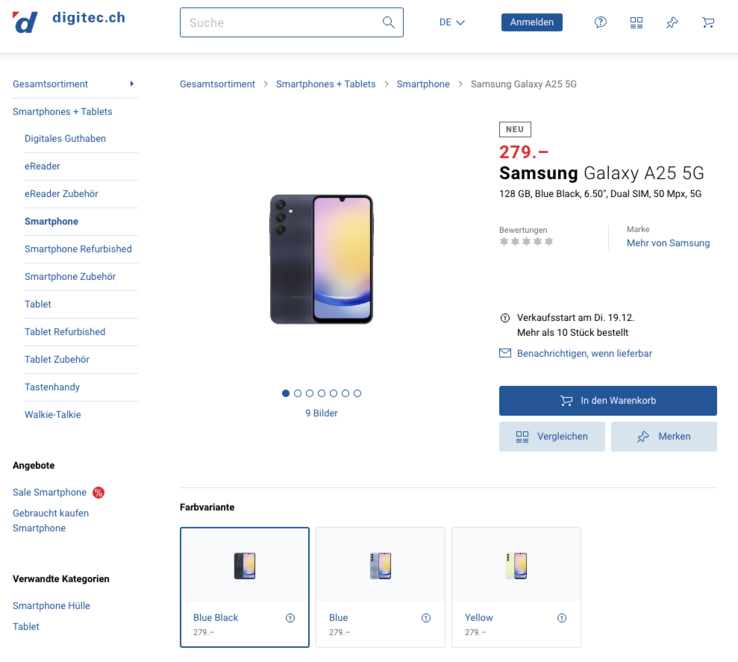Open the shopping cart icon in header
The image size is (738, 662).
708,22
